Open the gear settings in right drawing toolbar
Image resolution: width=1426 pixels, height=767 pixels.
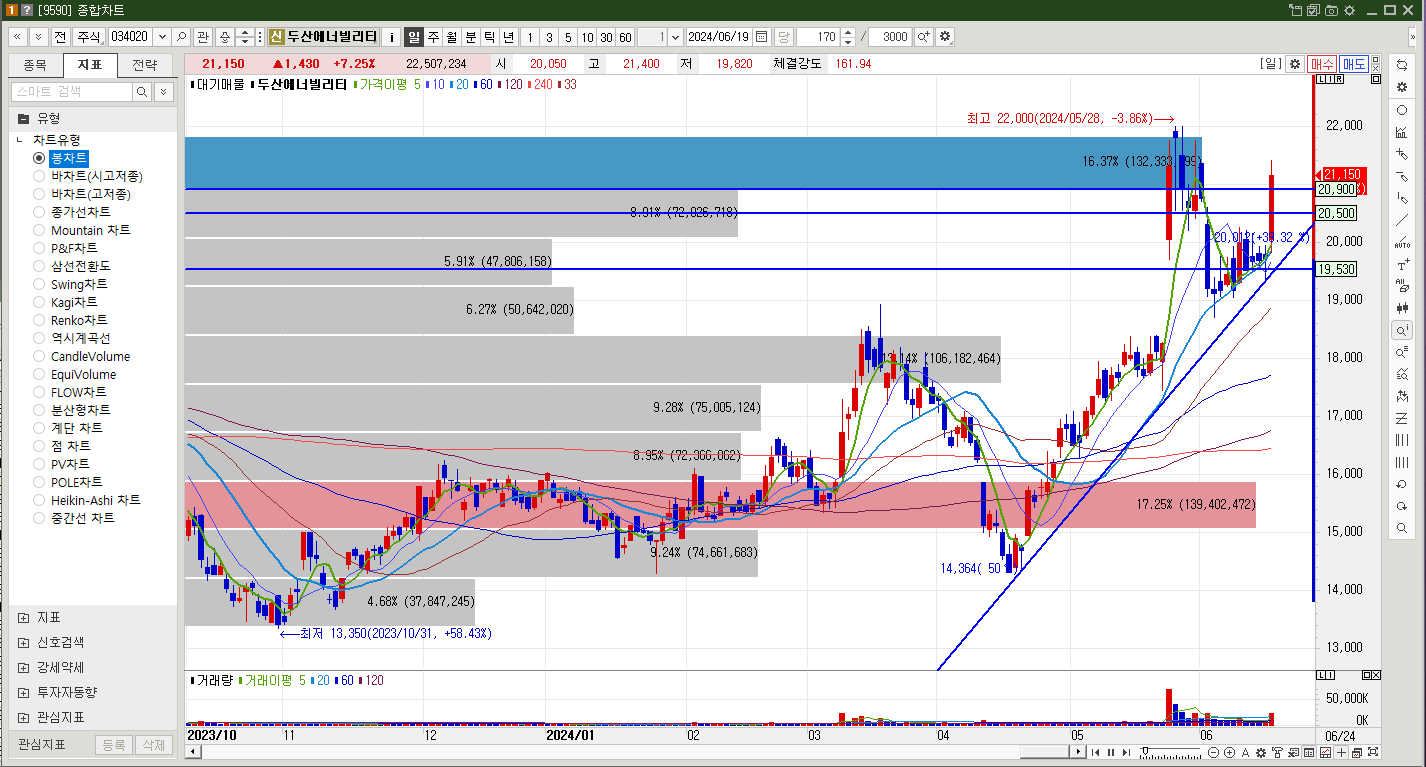click(1401, 87)
